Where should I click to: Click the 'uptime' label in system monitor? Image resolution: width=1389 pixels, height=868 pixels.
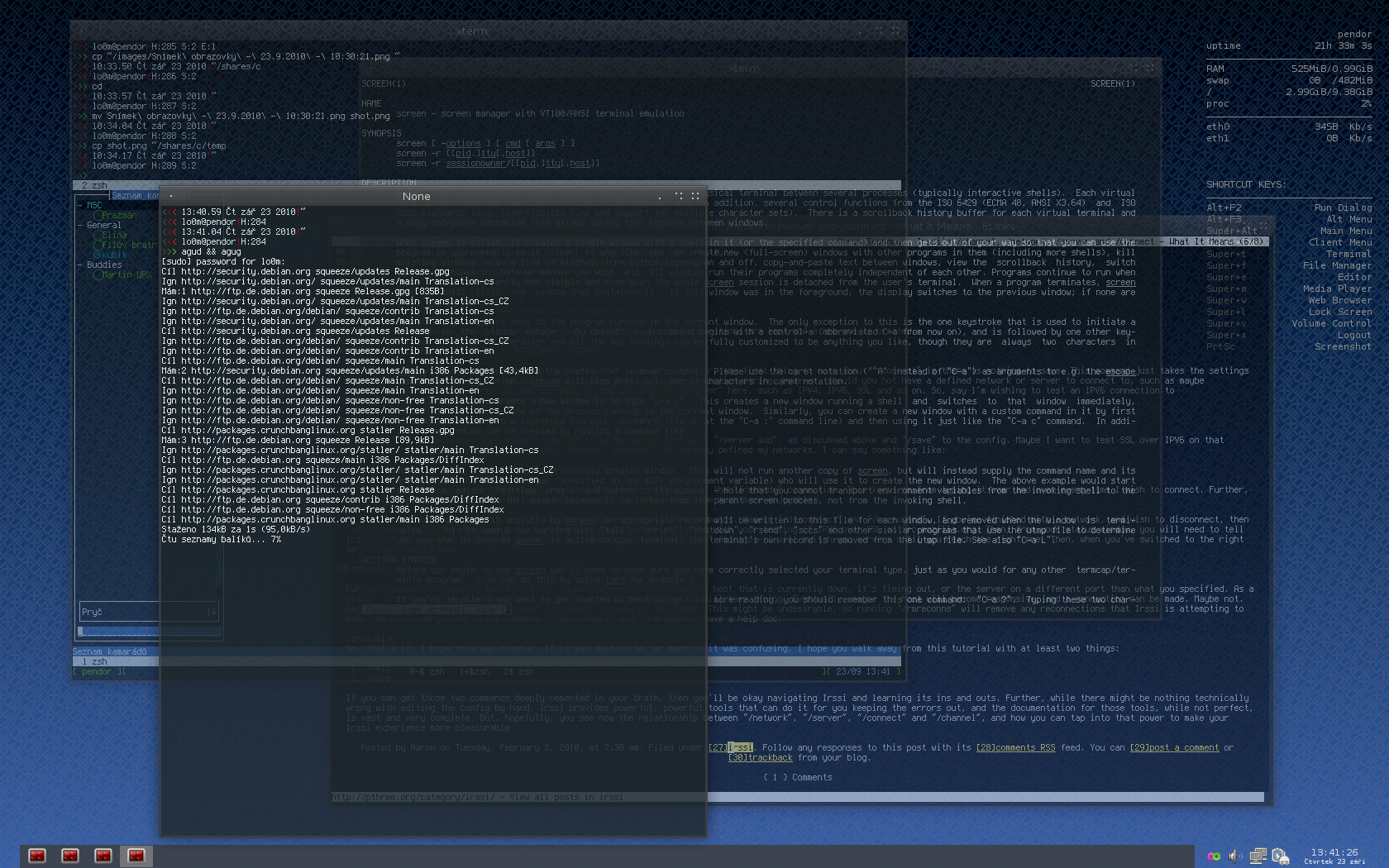pos(1223,45)
